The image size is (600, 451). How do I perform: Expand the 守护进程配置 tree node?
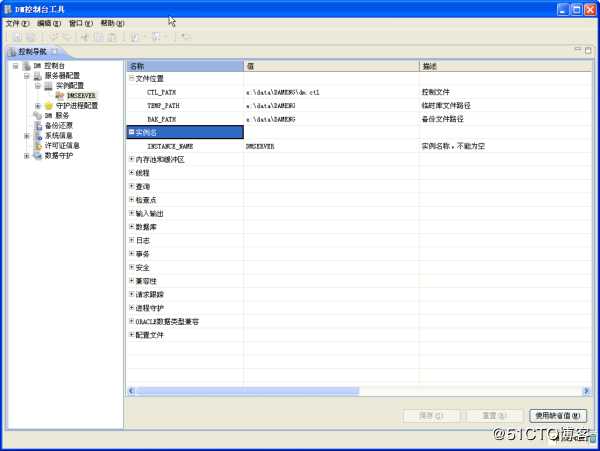click(x=37, y=106)
